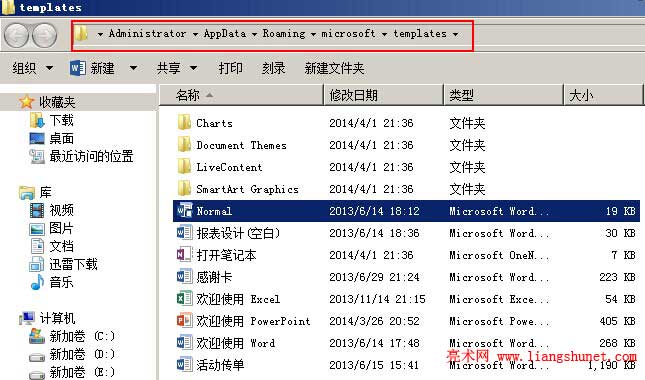This screenshot has height=380, width=645.
Task: Click Administrator in the address path
Action: (147, 34)
